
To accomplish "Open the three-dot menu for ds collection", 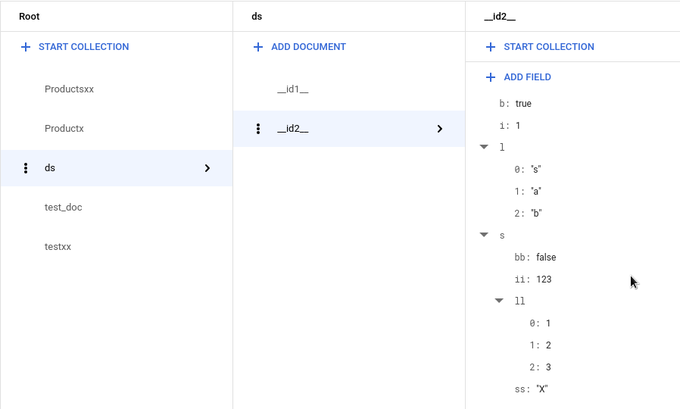I will click(26, 168).
